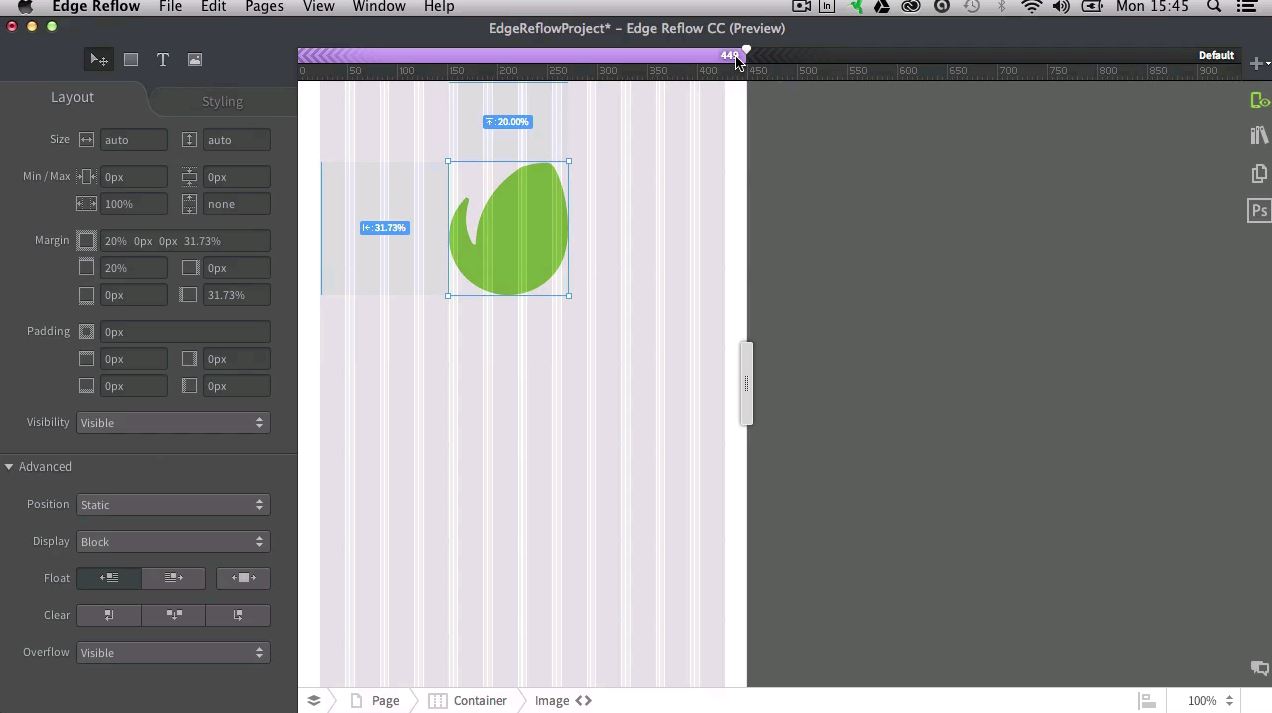Set clear to both
This screenshot has width=1272, height=713.
(173, 615)
